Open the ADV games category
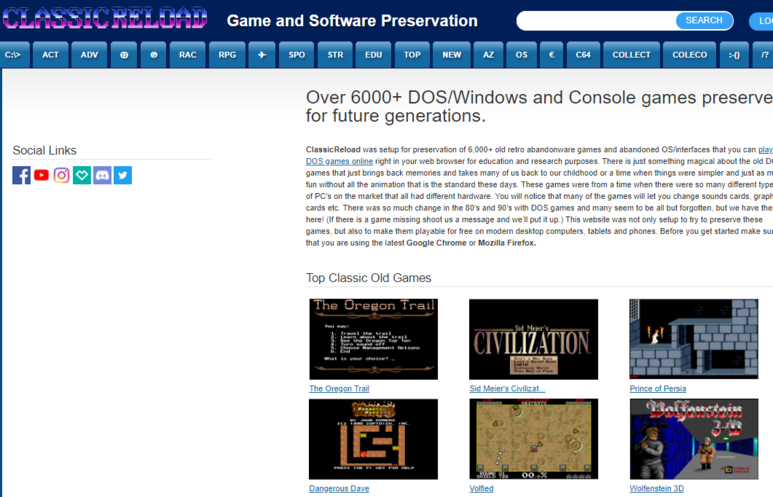The image size is (773, 497). (x=89, y=55)
